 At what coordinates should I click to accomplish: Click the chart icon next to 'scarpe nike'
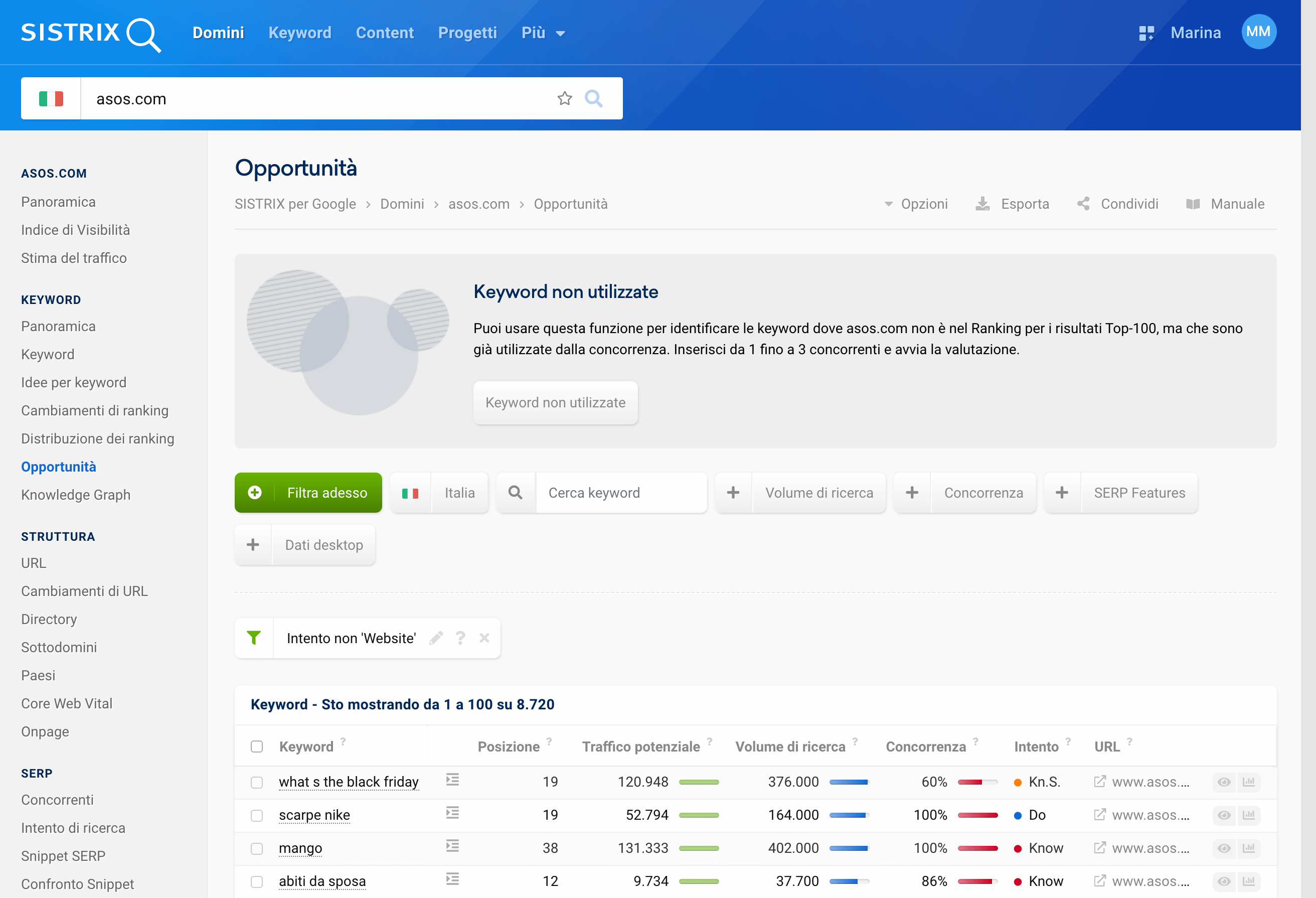pos(1250,815)
